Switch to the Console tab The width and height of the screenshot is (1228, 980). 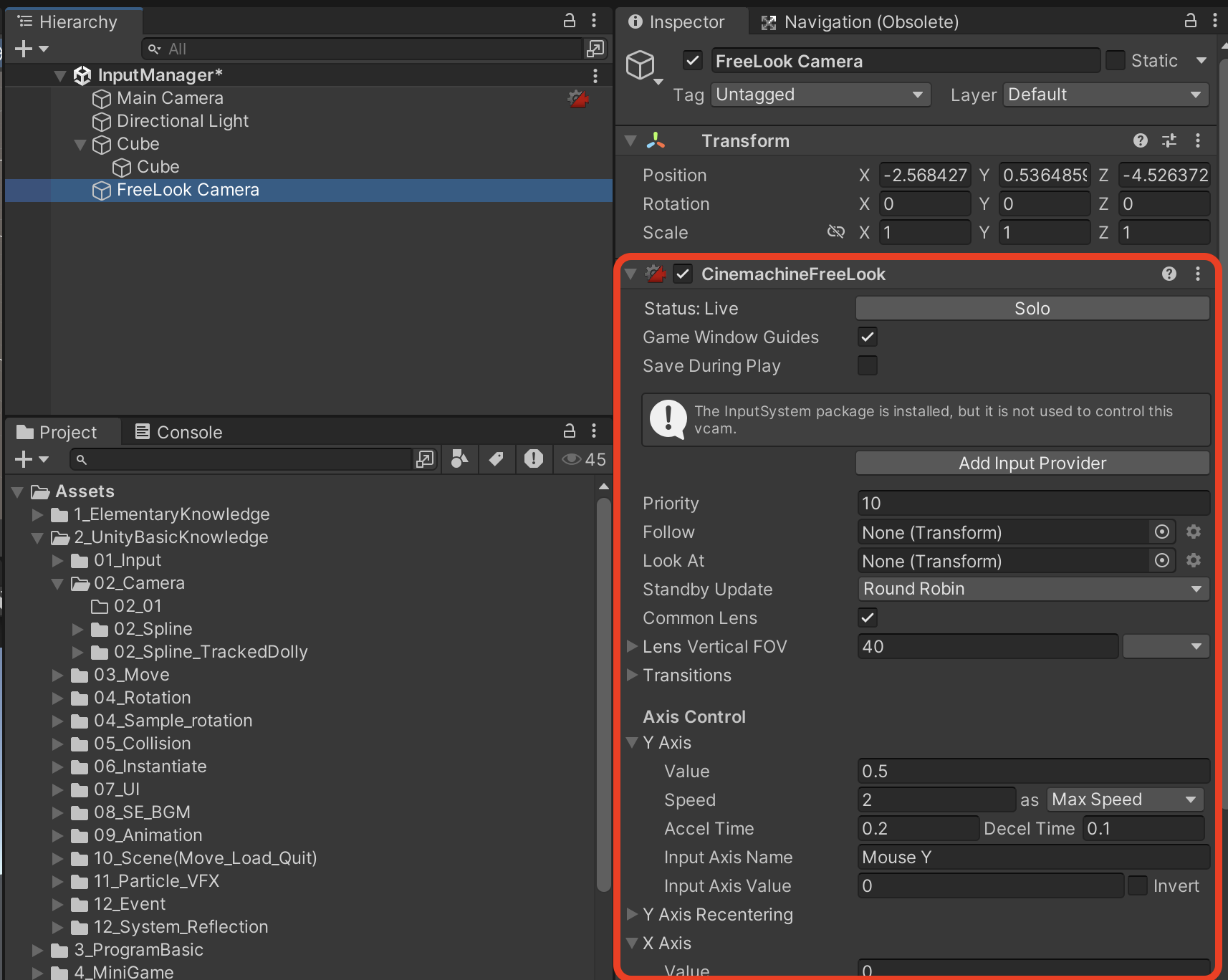(179, 432)
